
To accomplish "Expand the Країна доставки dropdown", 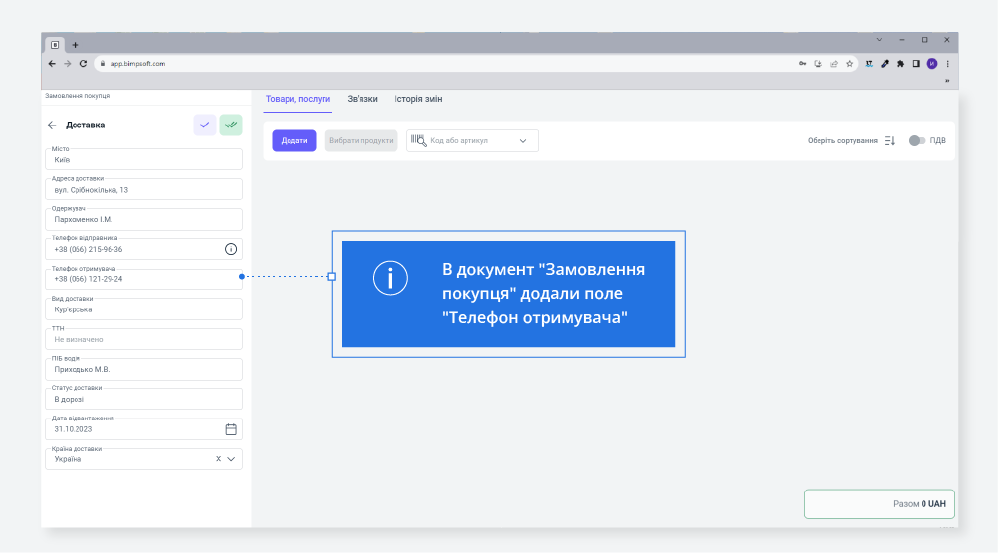I will click(231, 459).
